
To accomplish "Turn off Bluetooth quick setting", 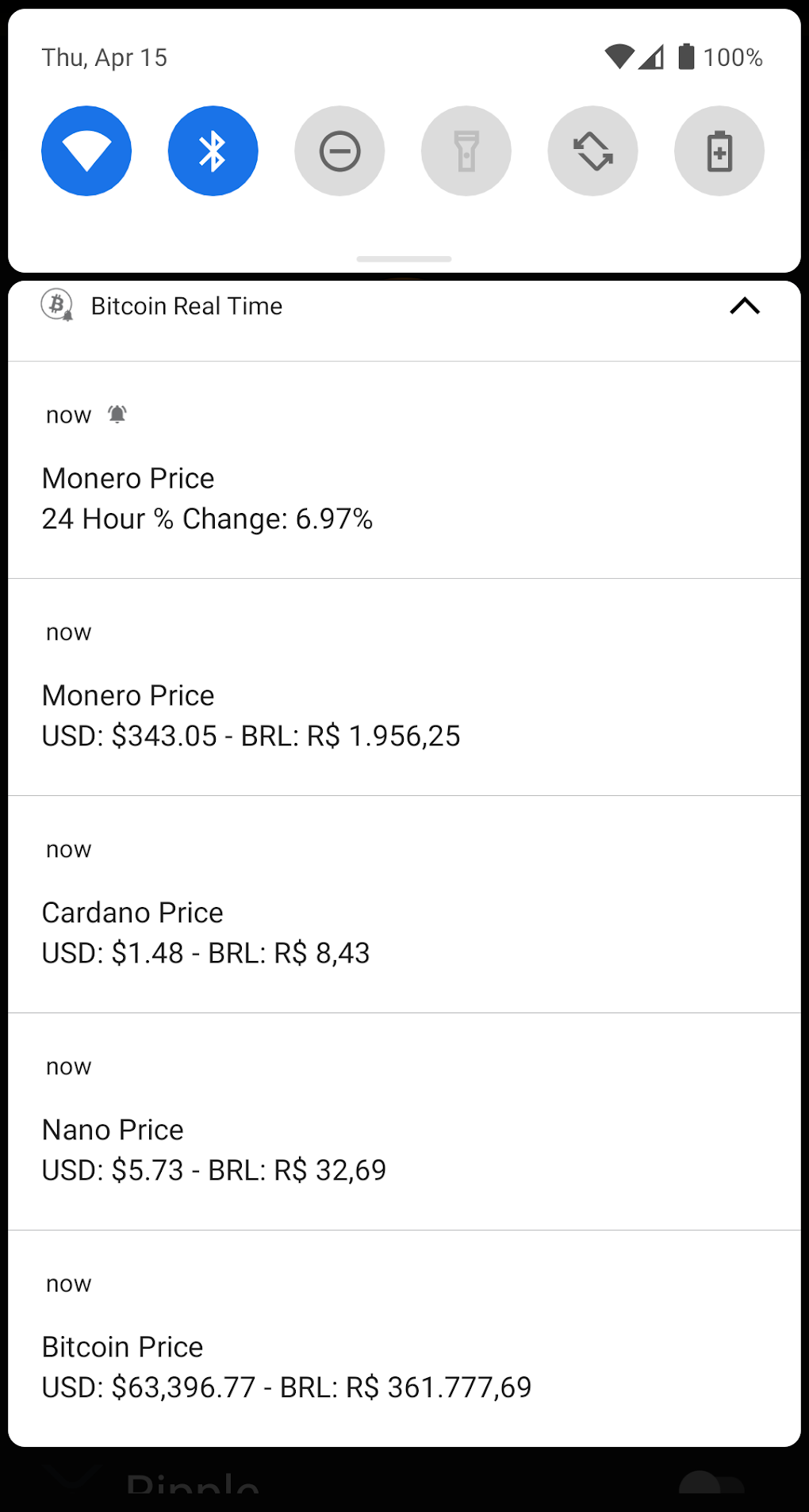I will [213, 151].
